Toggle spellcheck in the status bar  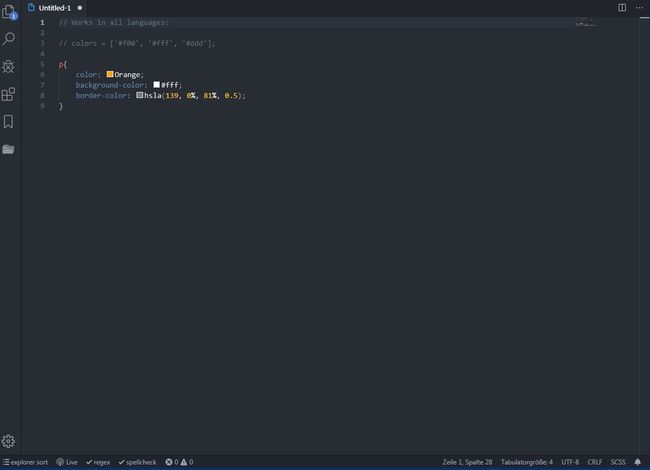point(137,462)
